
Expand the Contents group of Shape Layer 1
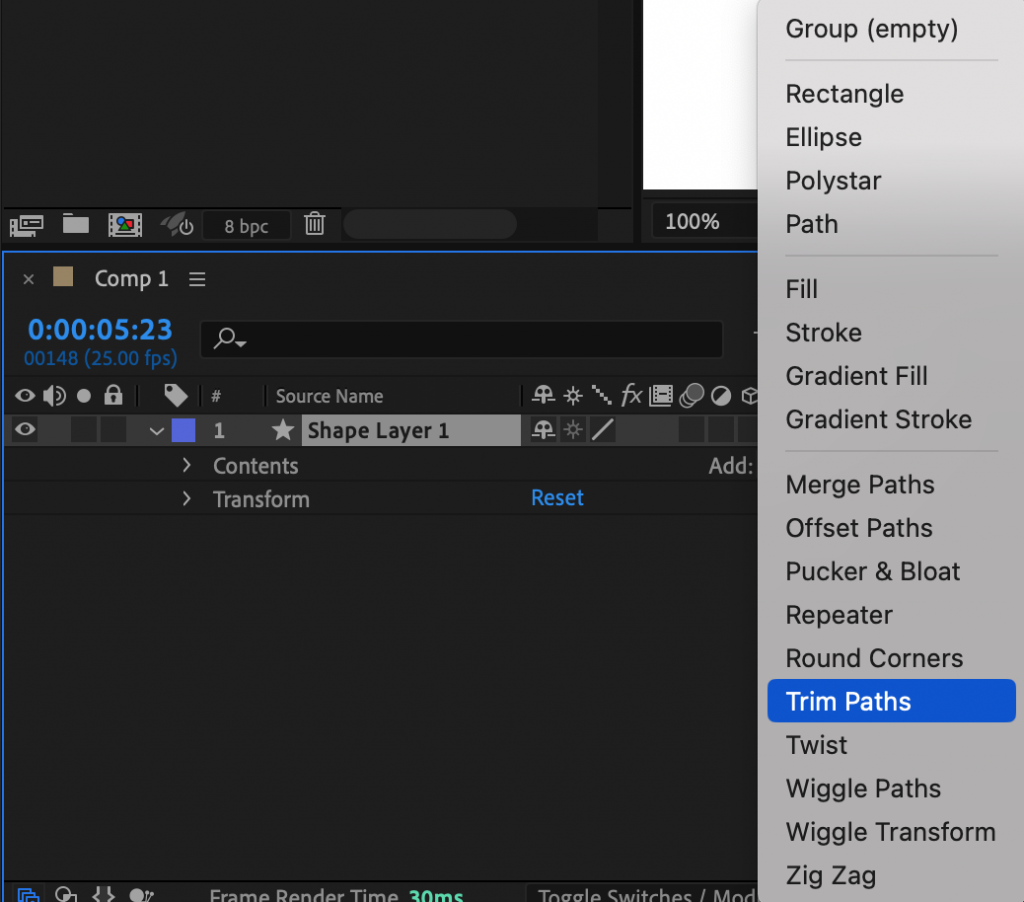pos(186,465)
